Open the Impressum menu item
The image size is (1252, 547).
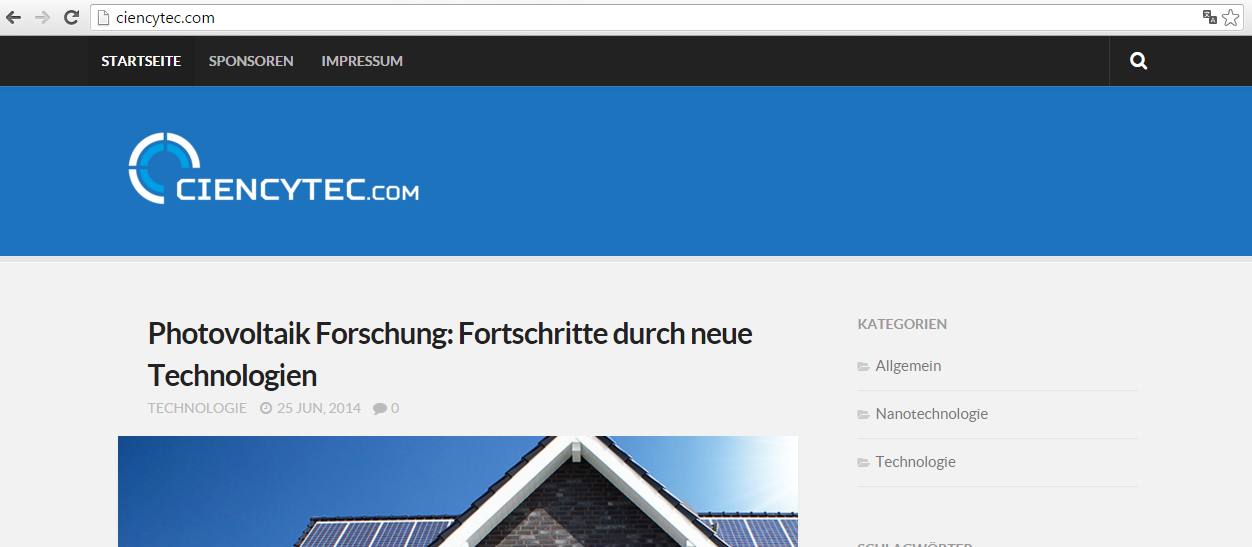[362, 61]
